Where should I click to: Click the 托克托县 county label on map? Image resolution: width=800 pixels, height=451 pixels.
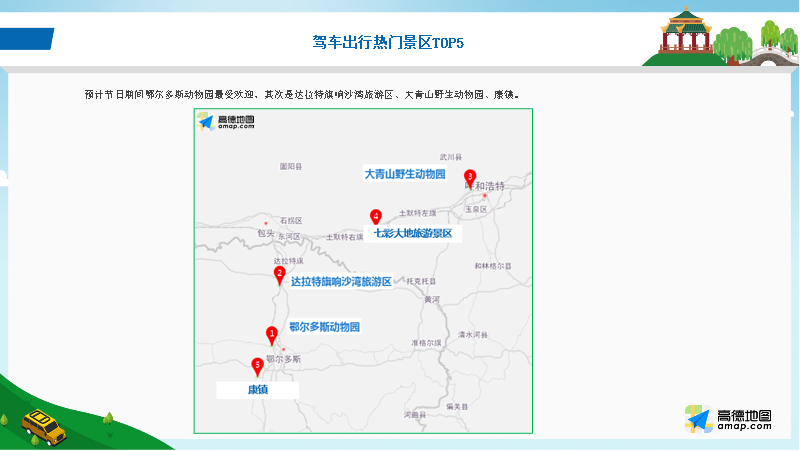(x=419, y=281)
